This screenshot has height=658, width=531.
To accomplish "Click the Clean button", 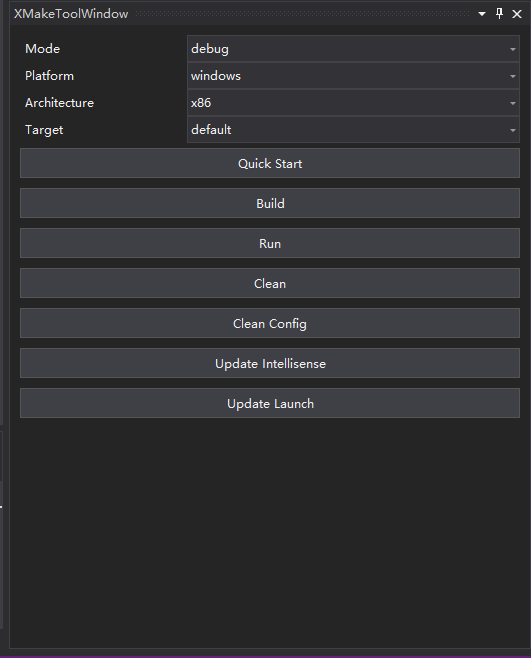I will pyautogui.click(x=270, y=283).
